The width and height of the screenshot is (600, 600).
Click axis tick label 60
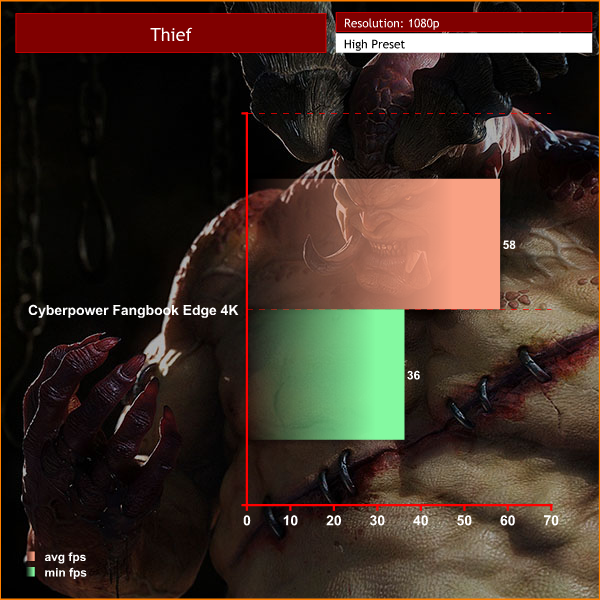coord(507,520)
